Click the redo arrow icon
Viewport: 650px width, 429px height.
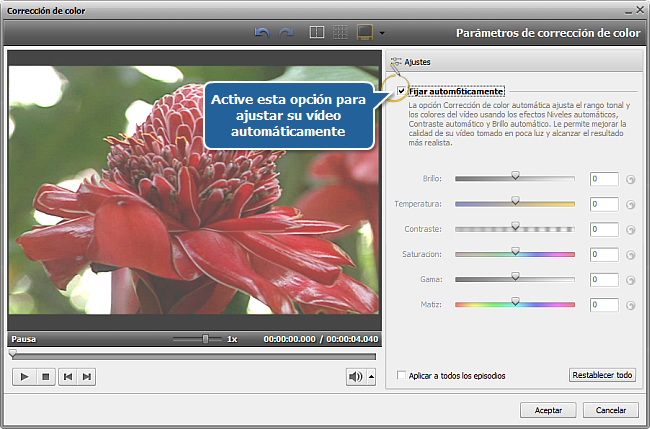coord(286,33)
